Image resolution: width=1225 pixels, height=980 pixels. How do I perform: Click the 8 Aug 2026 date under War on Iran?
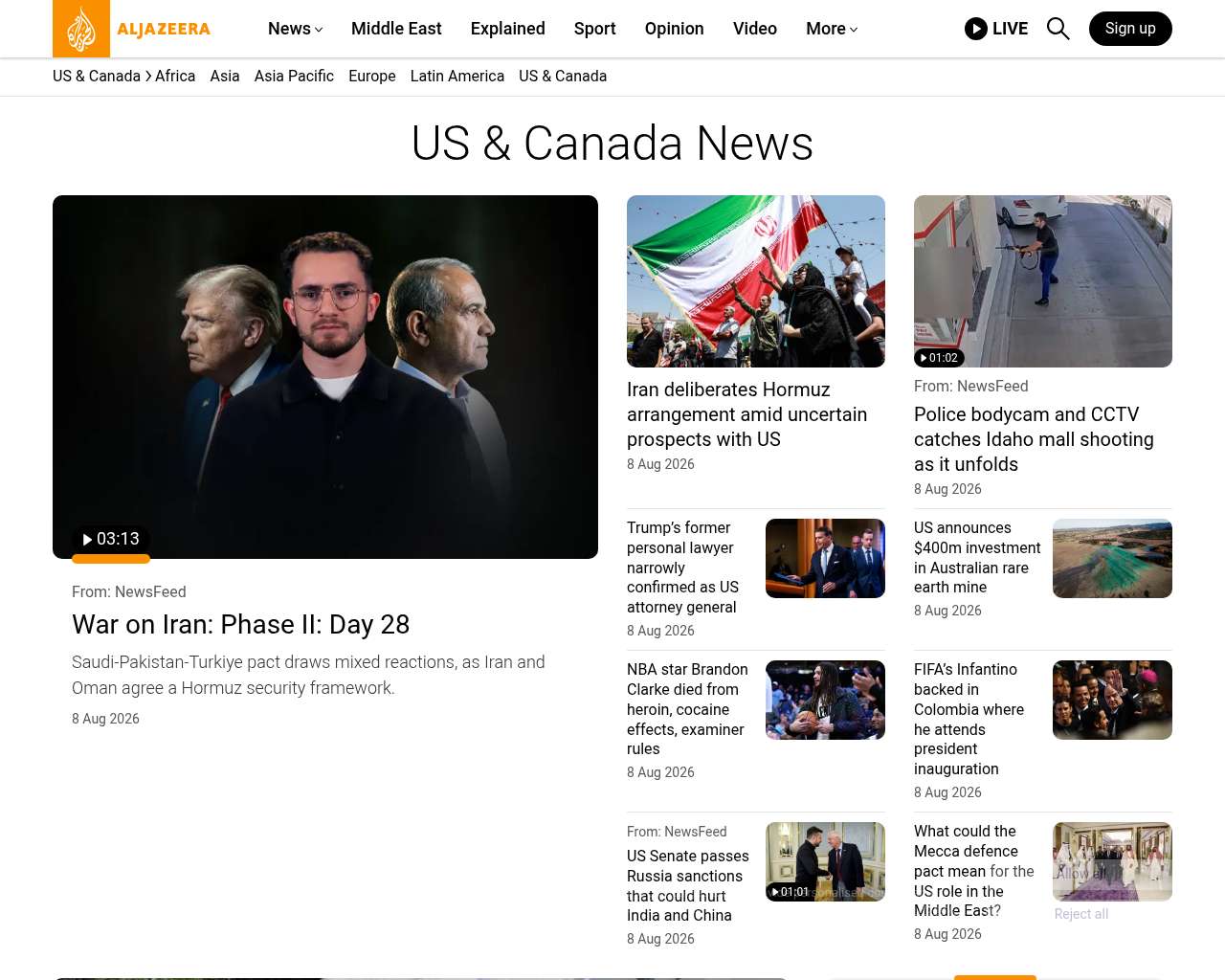click(105, 719)
